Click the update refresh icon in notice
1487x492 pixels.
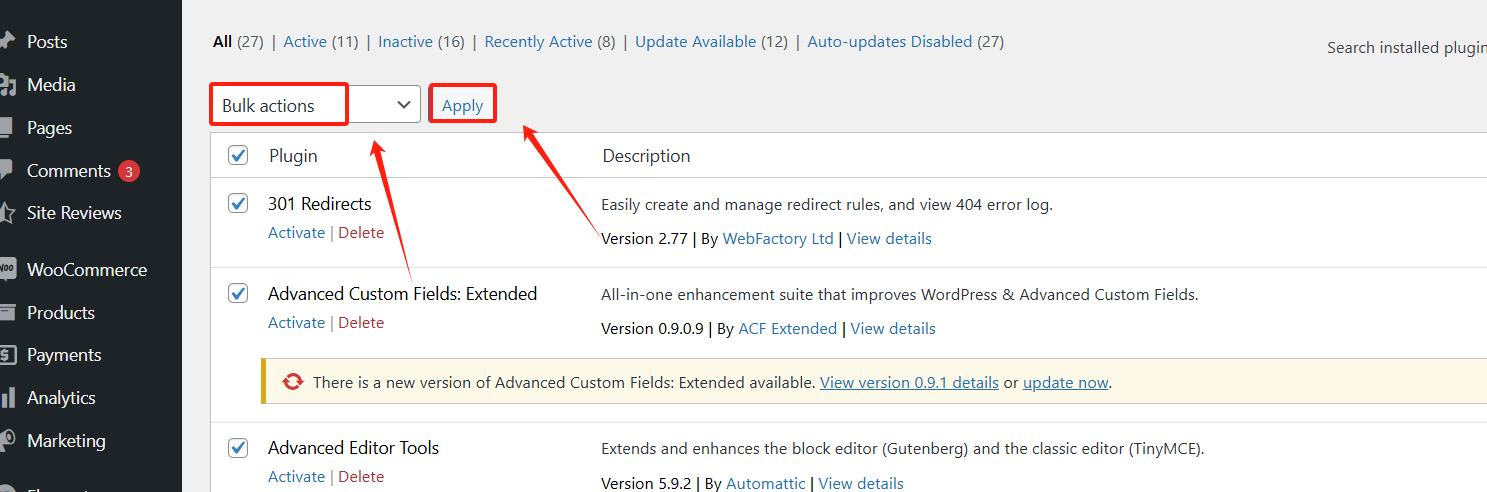tap(293, 382)
